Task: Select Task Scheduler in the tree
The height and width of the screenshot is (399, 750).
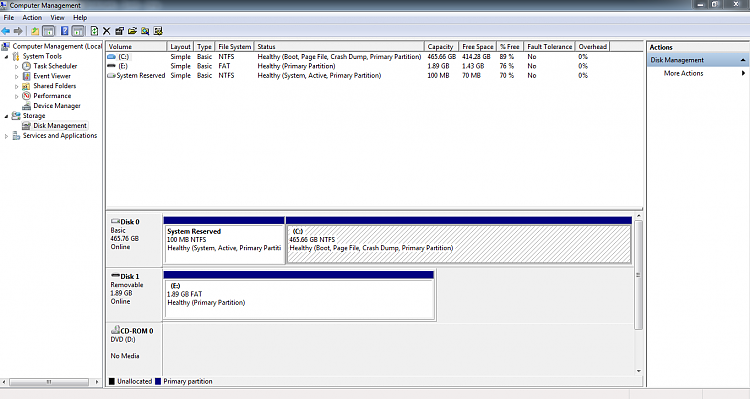Action: click(x=55, y=66)
